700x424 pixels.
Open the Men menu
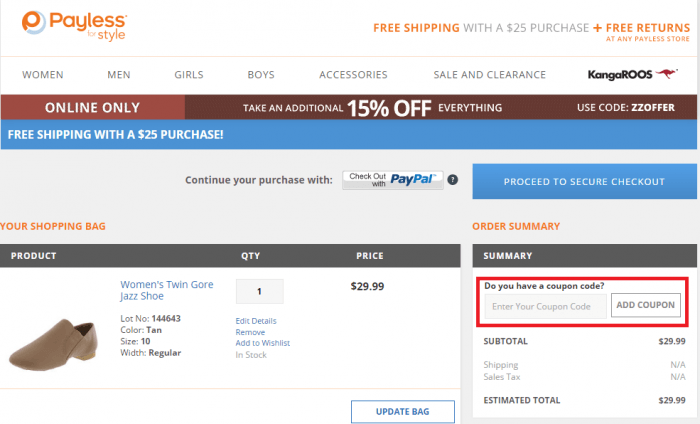(x=119, y=75)
